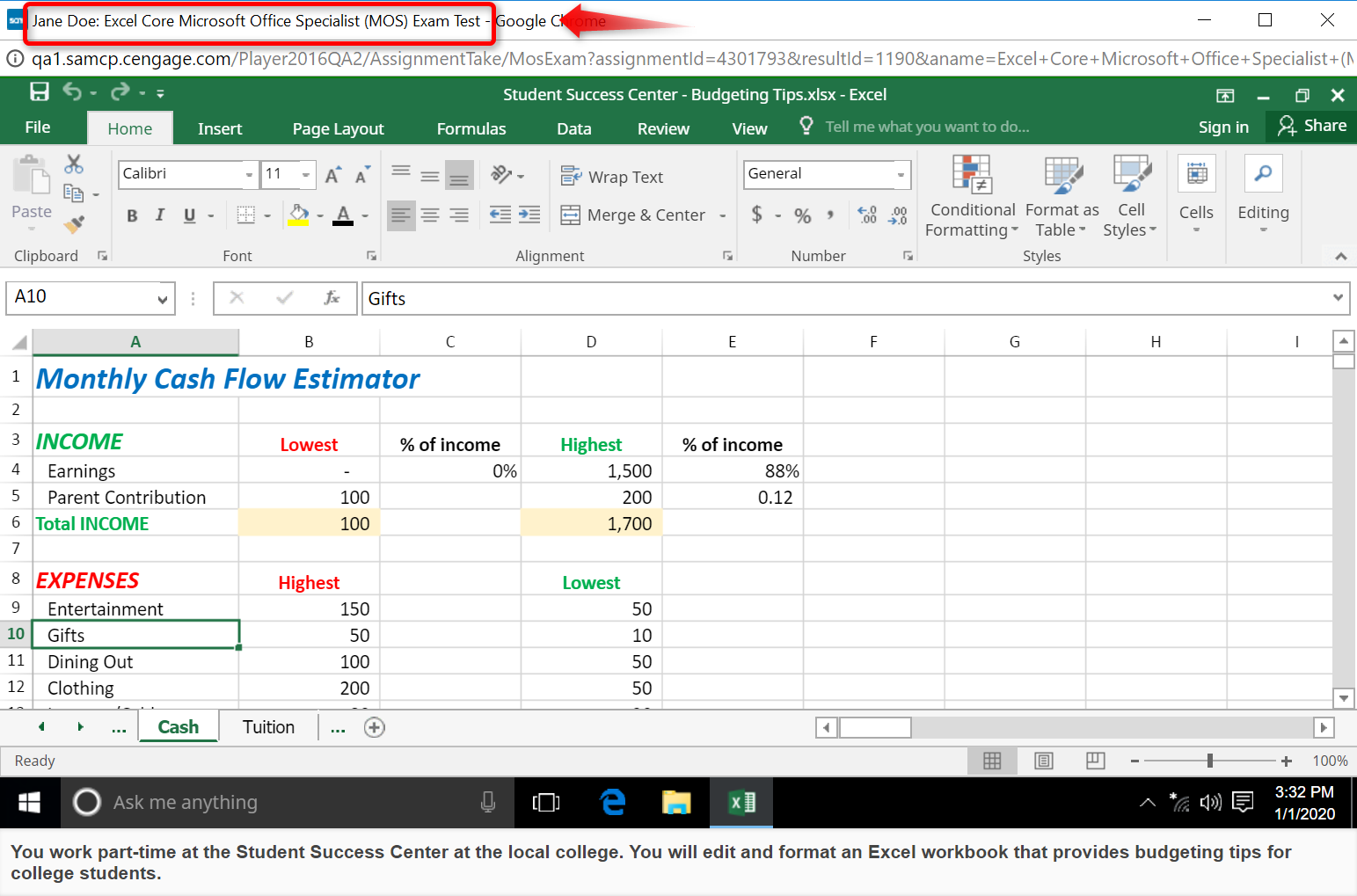Apply the black Font Color swatch
The width and height of the screenshot is (1357, 896).
(343, 215)
